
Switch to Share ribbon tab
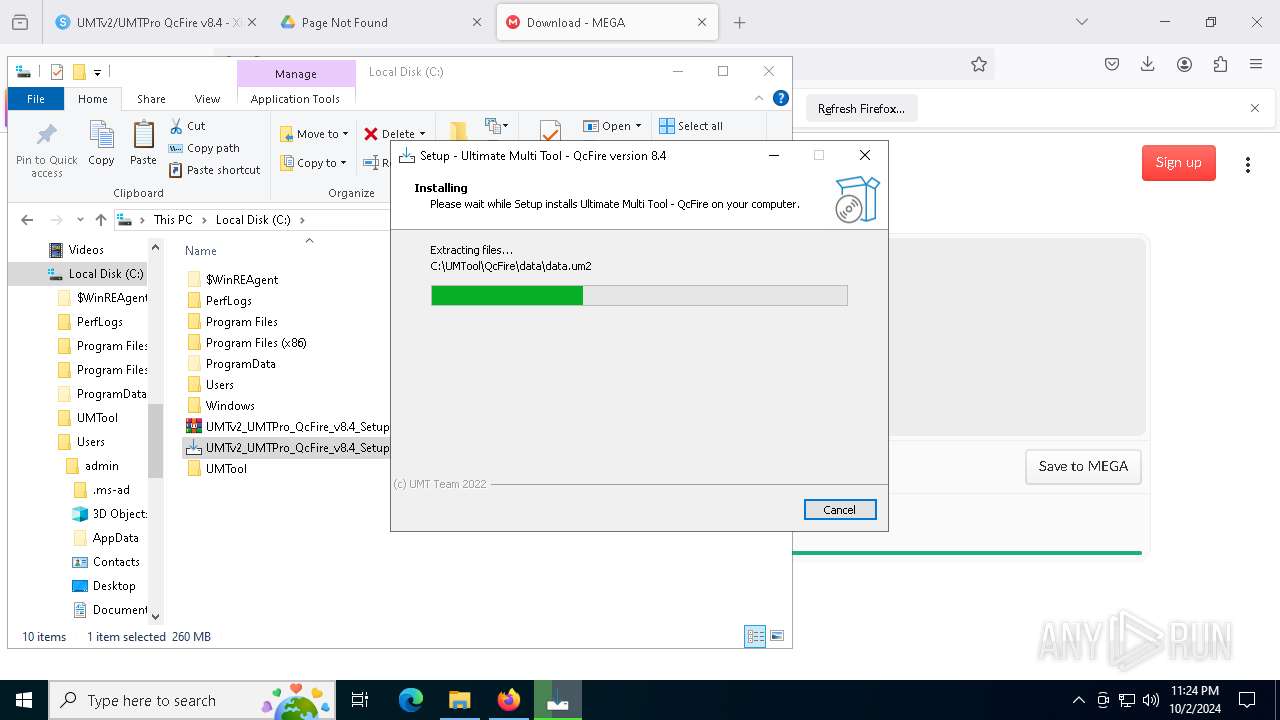[151, 99]
